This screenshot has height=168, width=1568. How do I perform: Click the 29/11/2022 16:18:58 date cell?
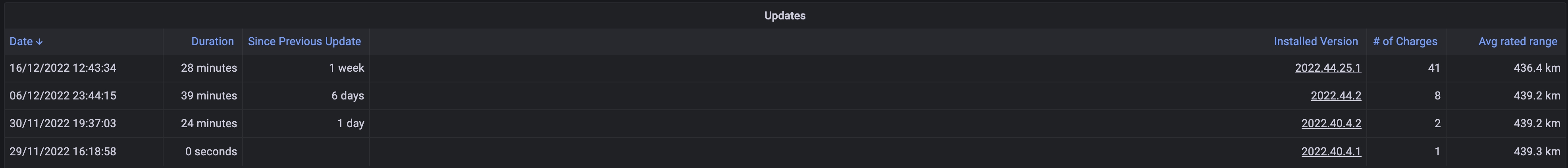[x=63, y=151]
